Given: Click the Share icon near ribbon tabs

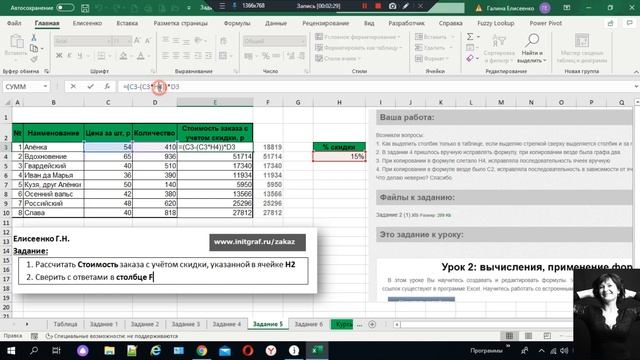Looking at the screenshot, I should [x=611, y=23].
